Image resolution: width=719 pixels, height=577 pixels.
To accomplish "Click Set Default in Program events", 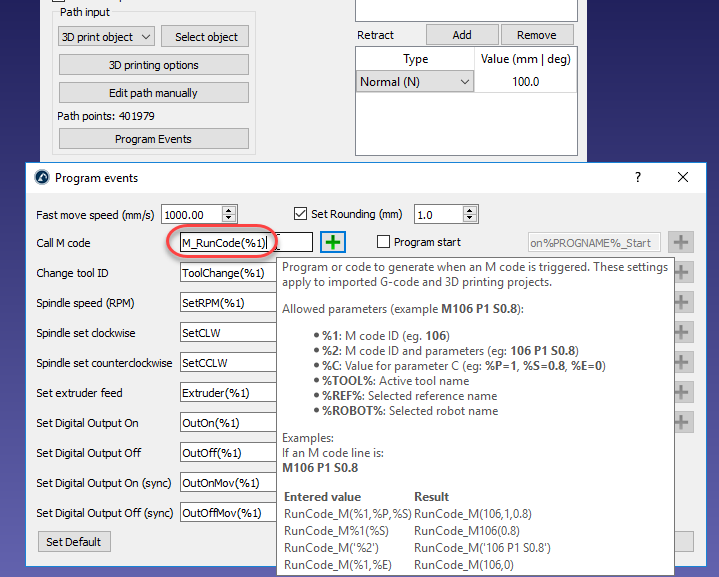I will [75, 542].
